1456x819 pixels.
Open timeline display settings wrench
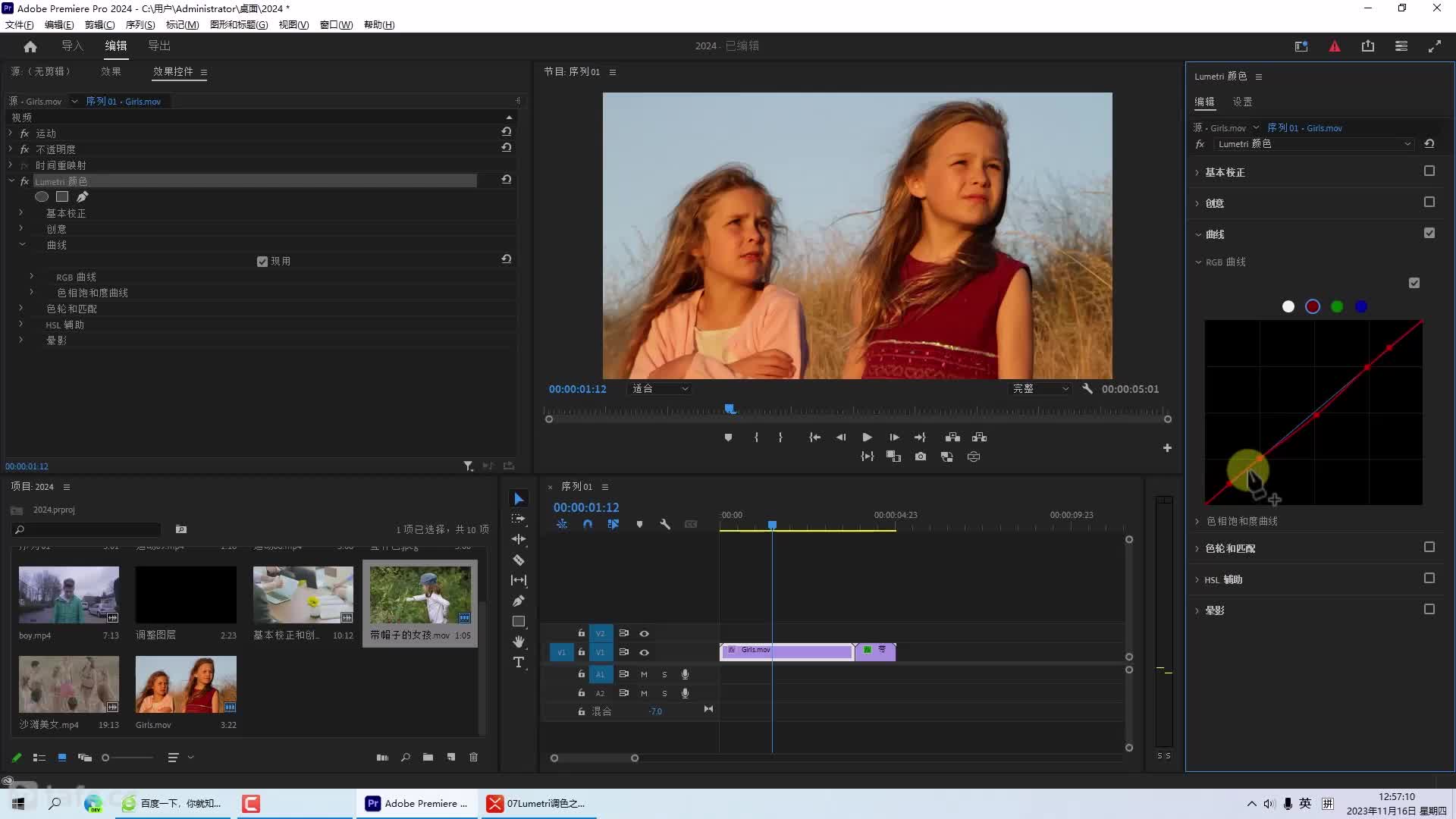click(665, 524)
